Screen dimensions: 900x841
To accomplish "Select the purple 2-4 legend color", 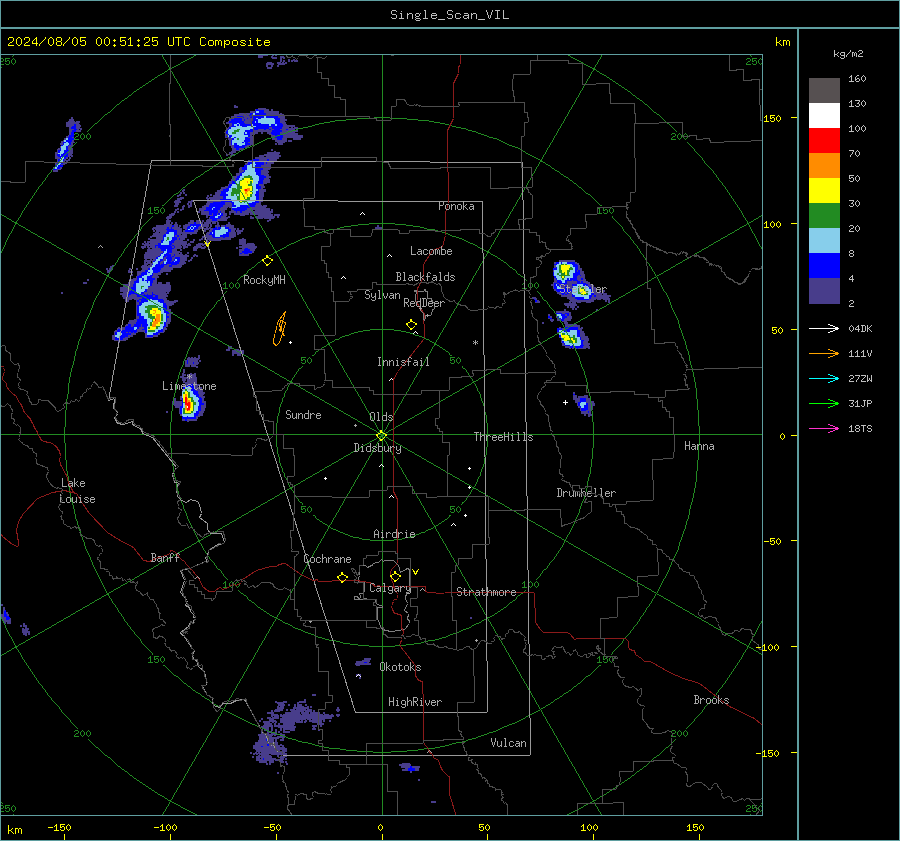I will 824,290.
